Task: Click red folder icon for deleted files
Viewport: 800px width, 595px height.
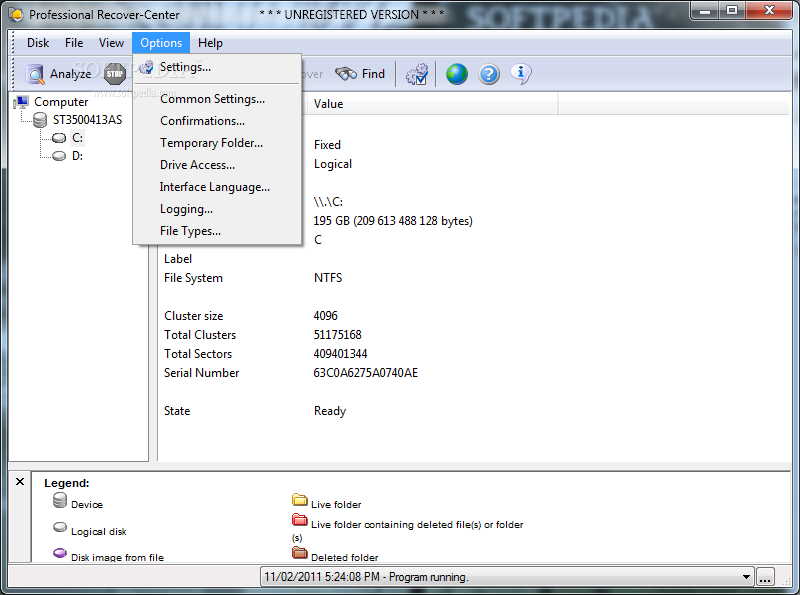Action: pyautogui.click(x=300, y=519)
